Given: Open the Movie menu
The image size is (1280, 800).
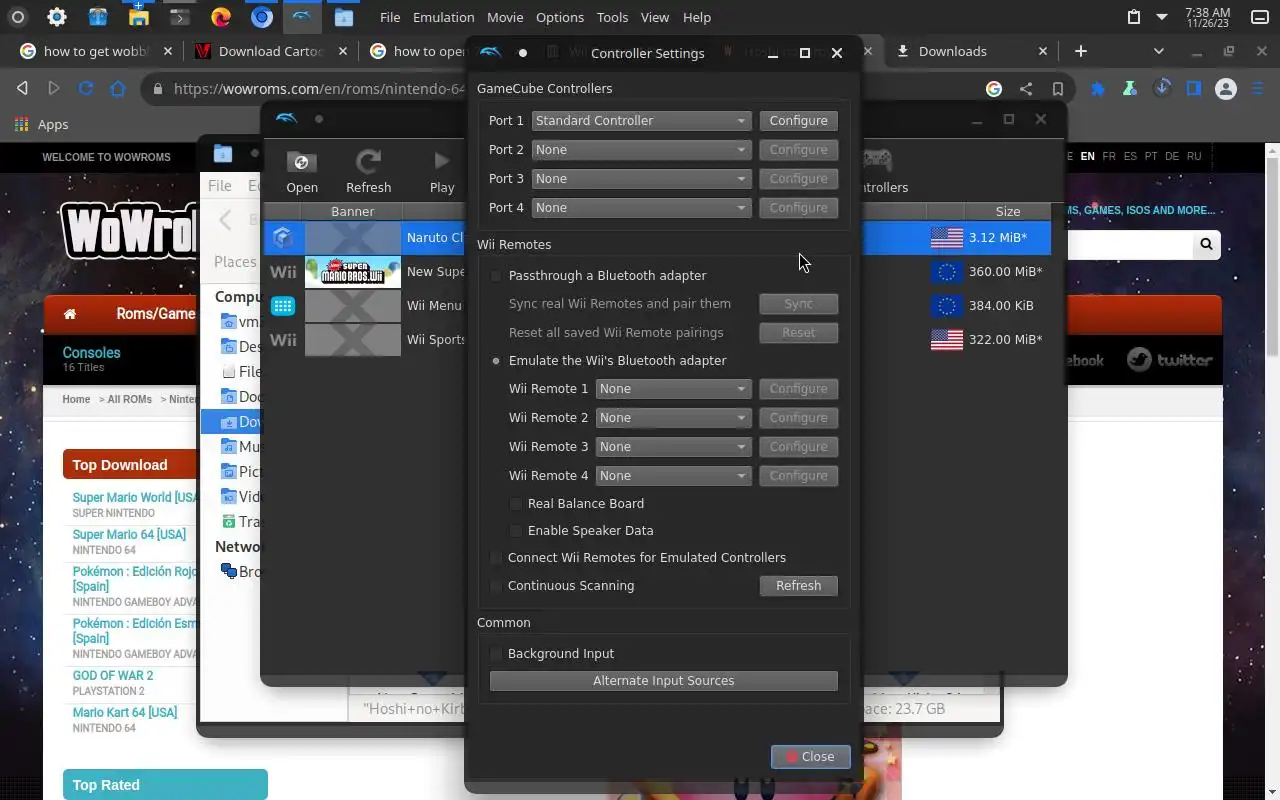Looking at the screenshot, I should 505,17.
